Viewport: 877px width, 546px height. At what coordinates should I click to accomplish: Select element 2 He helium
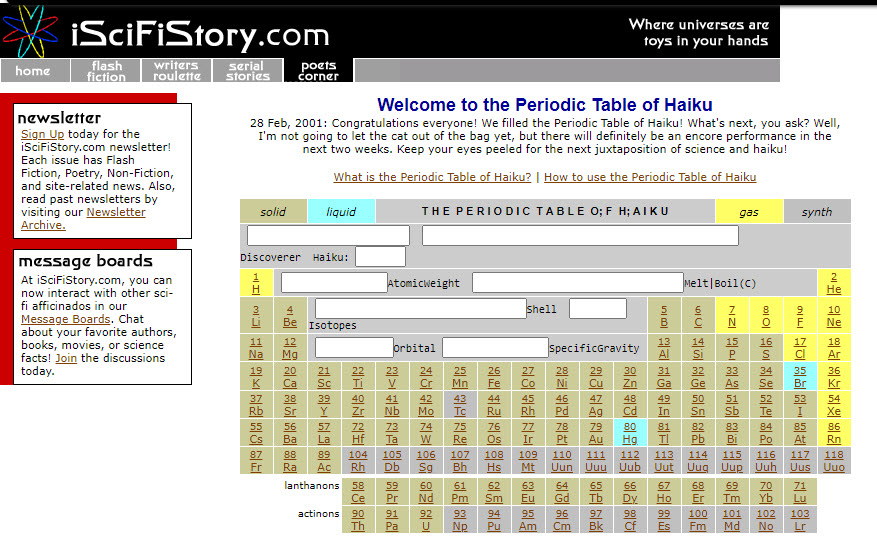(x=834, y=283)
